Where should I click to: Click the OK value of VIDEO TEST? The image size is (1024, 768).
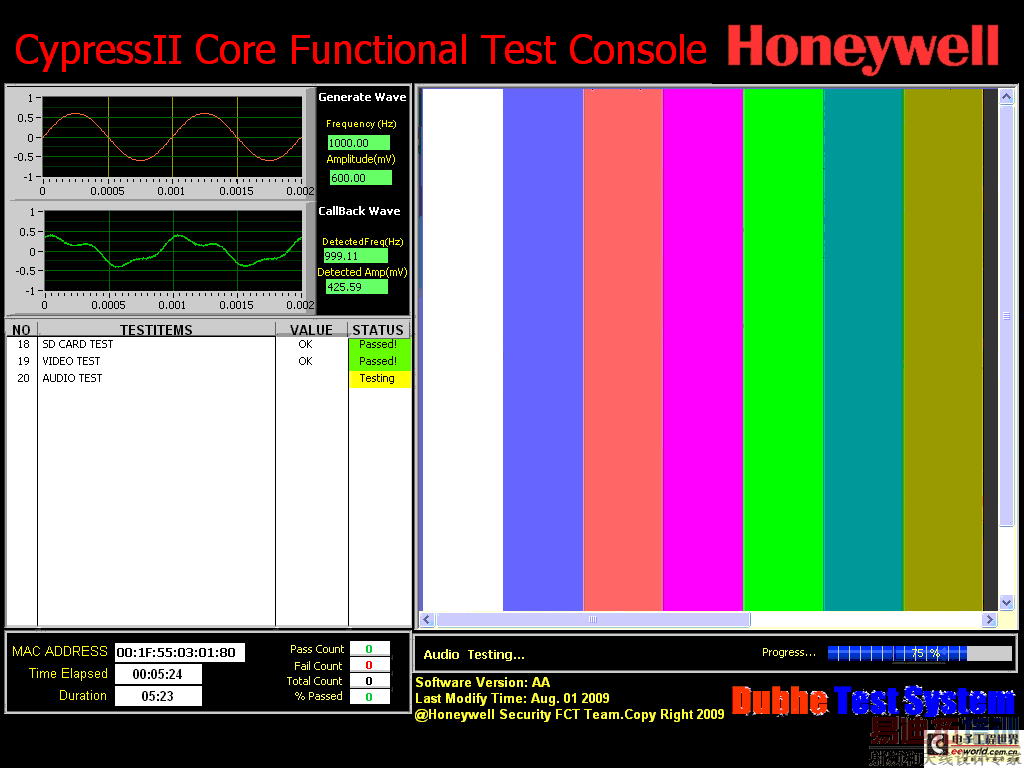[x=306, y=361]
